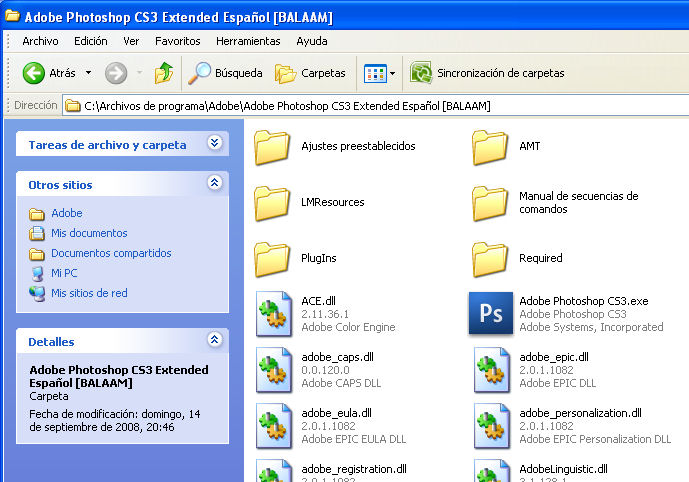Open the Views dropdown arrow

(392, 73)
